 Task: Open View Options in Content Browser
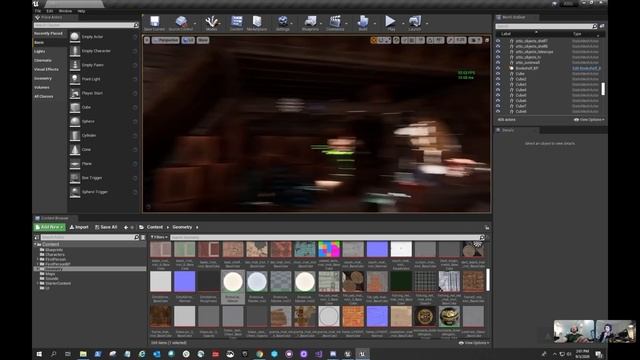(474, 343)
